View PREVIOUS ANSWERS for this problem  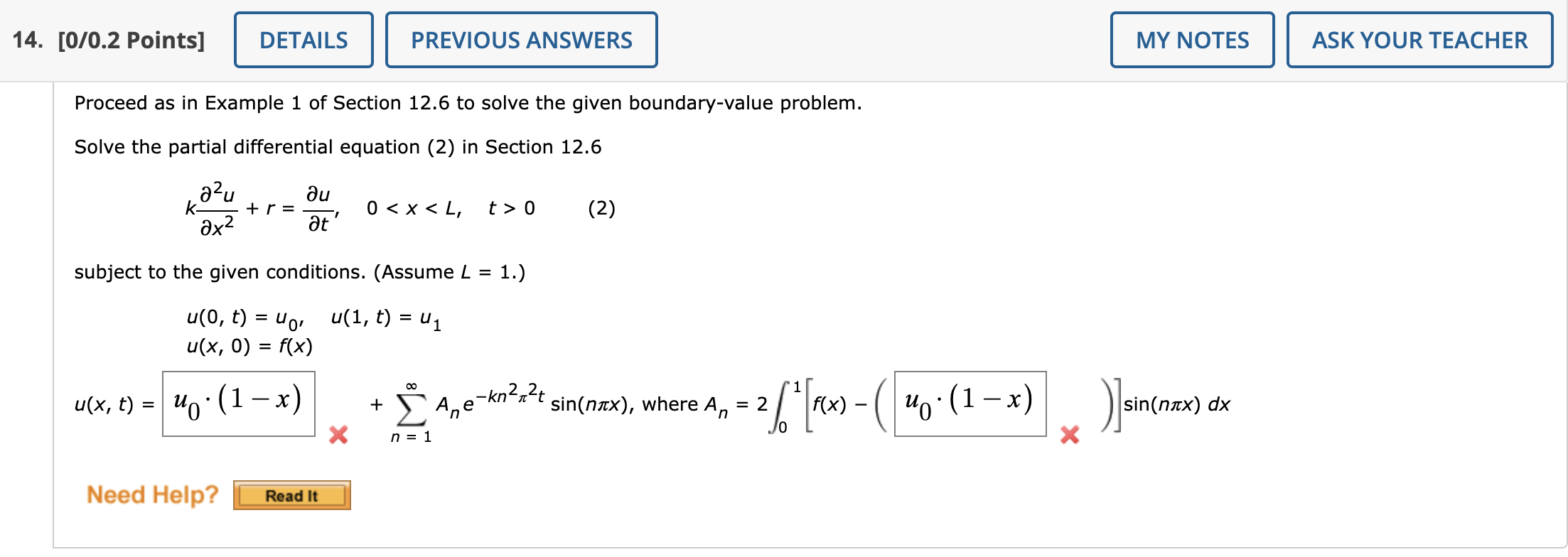pos(521,40)
